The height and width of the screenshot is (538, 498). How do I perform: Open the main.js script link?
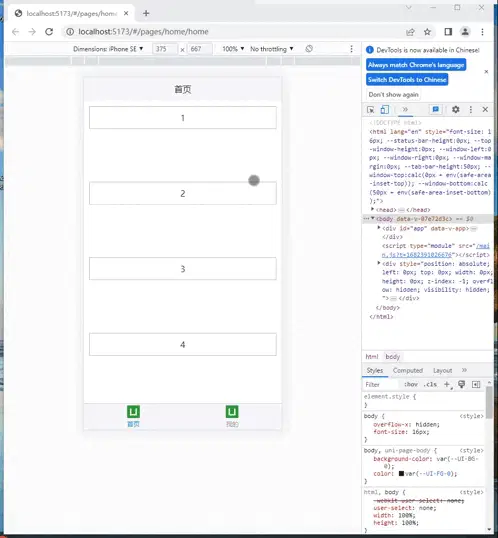point(436,250)
